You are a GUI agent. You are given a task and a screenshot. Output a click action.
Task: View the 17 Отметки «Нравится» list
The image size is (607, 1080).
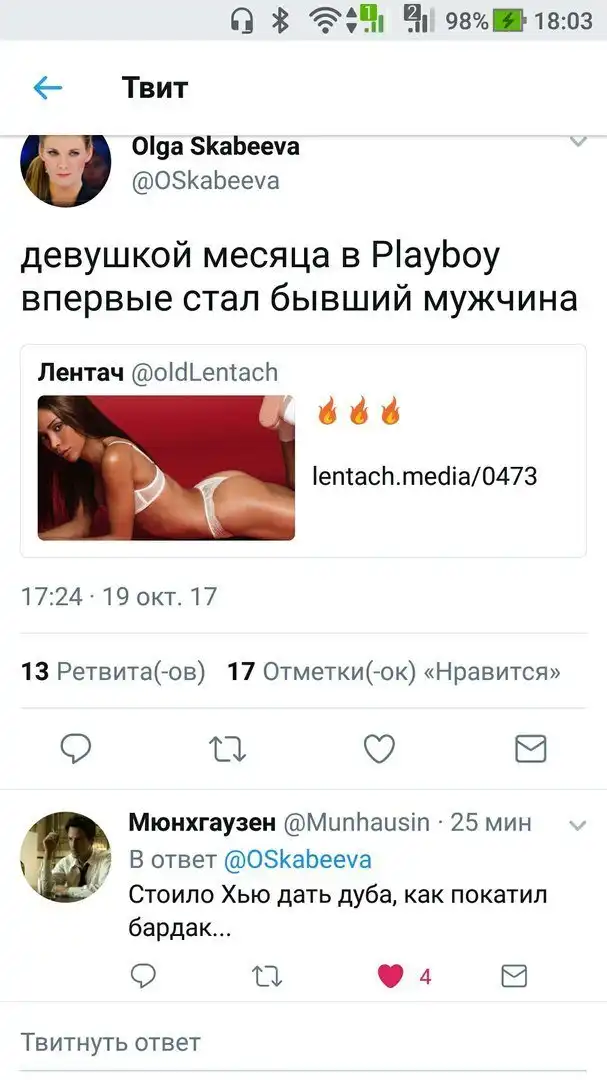pos(394,671)
